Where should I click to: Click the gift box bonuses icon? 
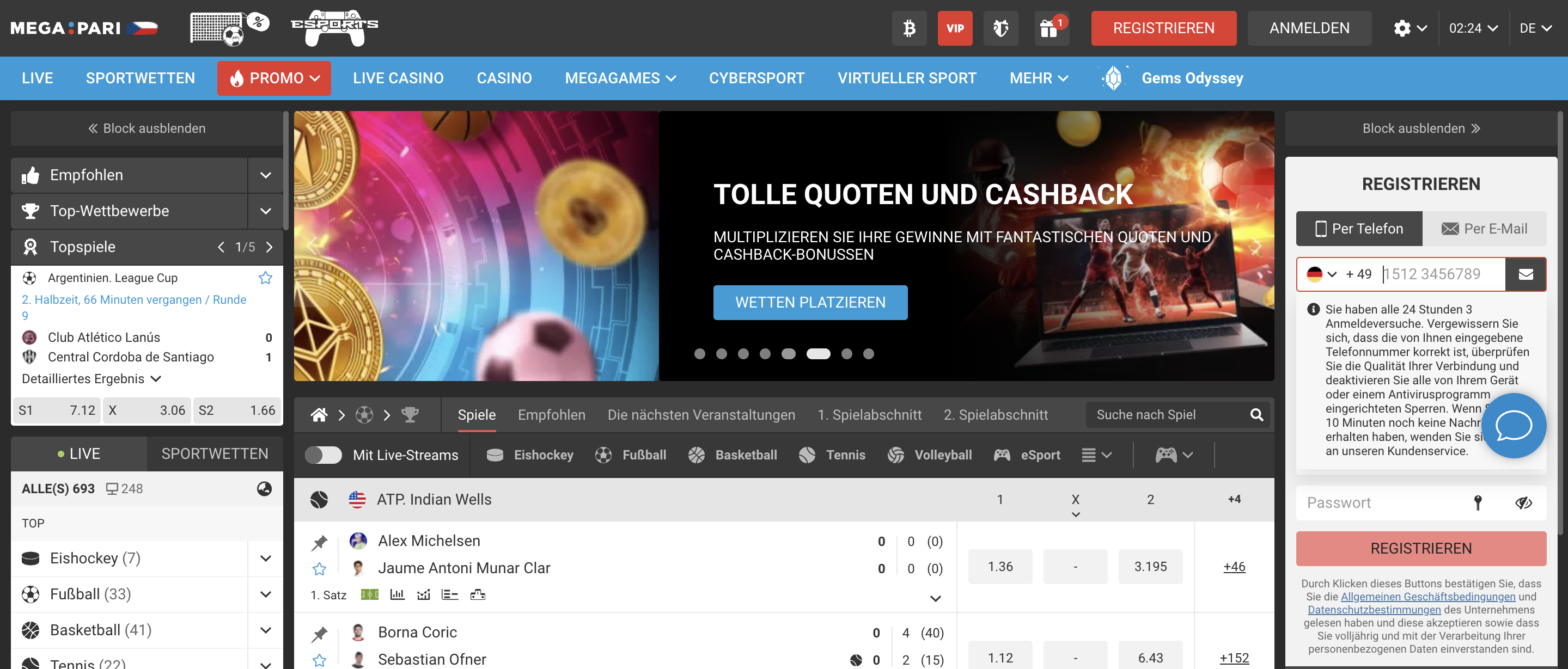(x=1050, y=28)
